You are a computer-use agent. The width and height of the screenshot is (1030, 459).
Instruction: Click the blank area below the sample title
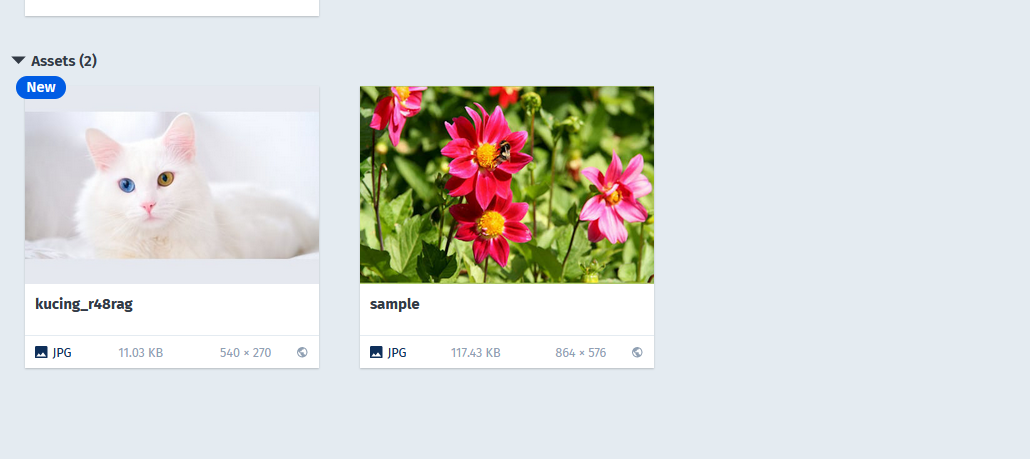point(507,324)
